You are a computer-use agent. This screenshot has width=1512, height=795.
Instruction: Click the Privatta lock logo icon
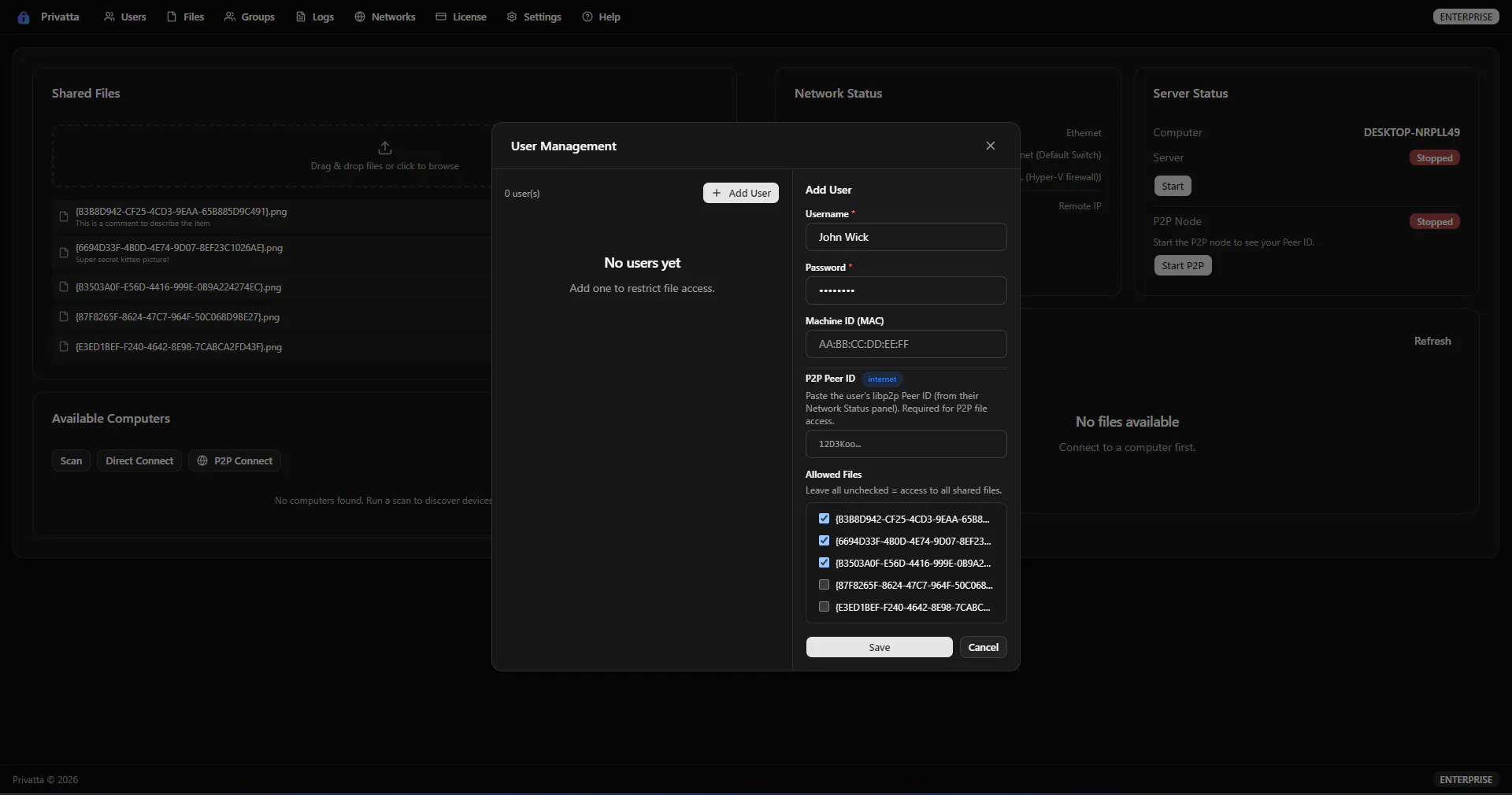(x=24, y=17)
